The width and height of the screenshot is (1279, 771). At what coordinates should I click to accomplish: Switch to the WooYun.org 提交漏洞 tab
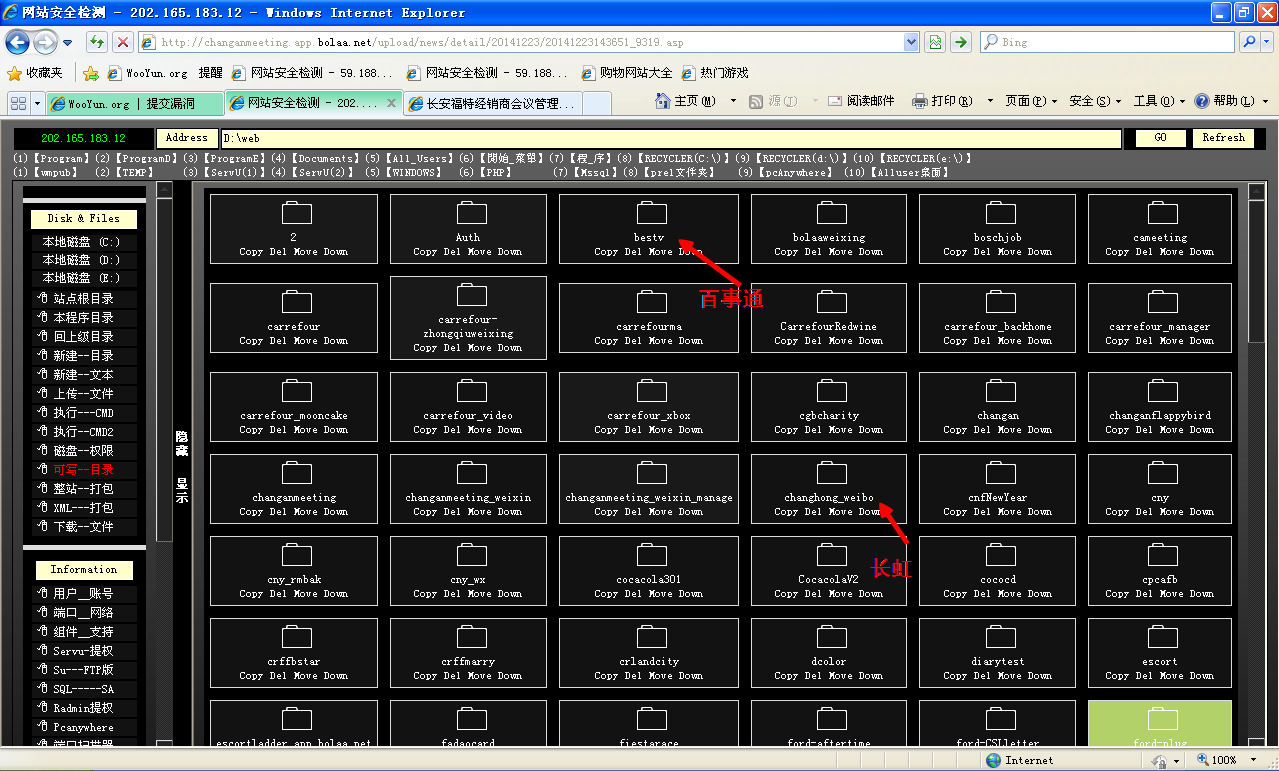click(135, 103)
